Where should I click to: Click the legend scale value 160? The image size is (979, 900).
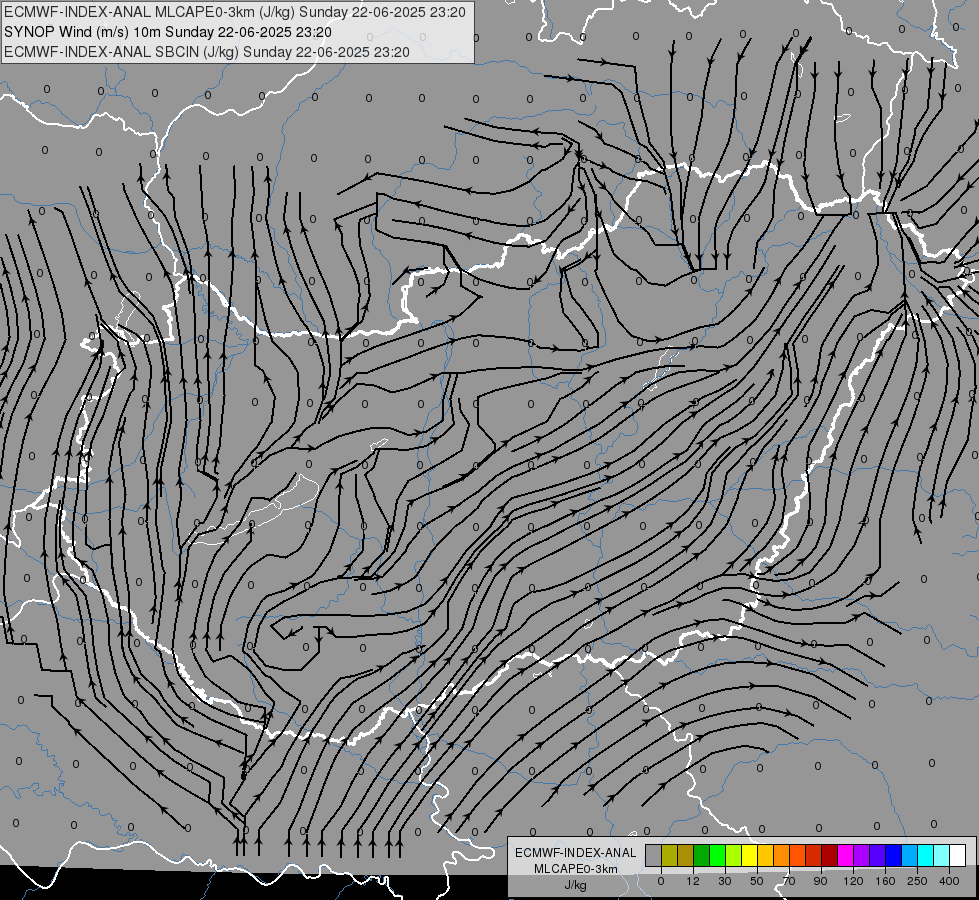(x=885, y=881)
